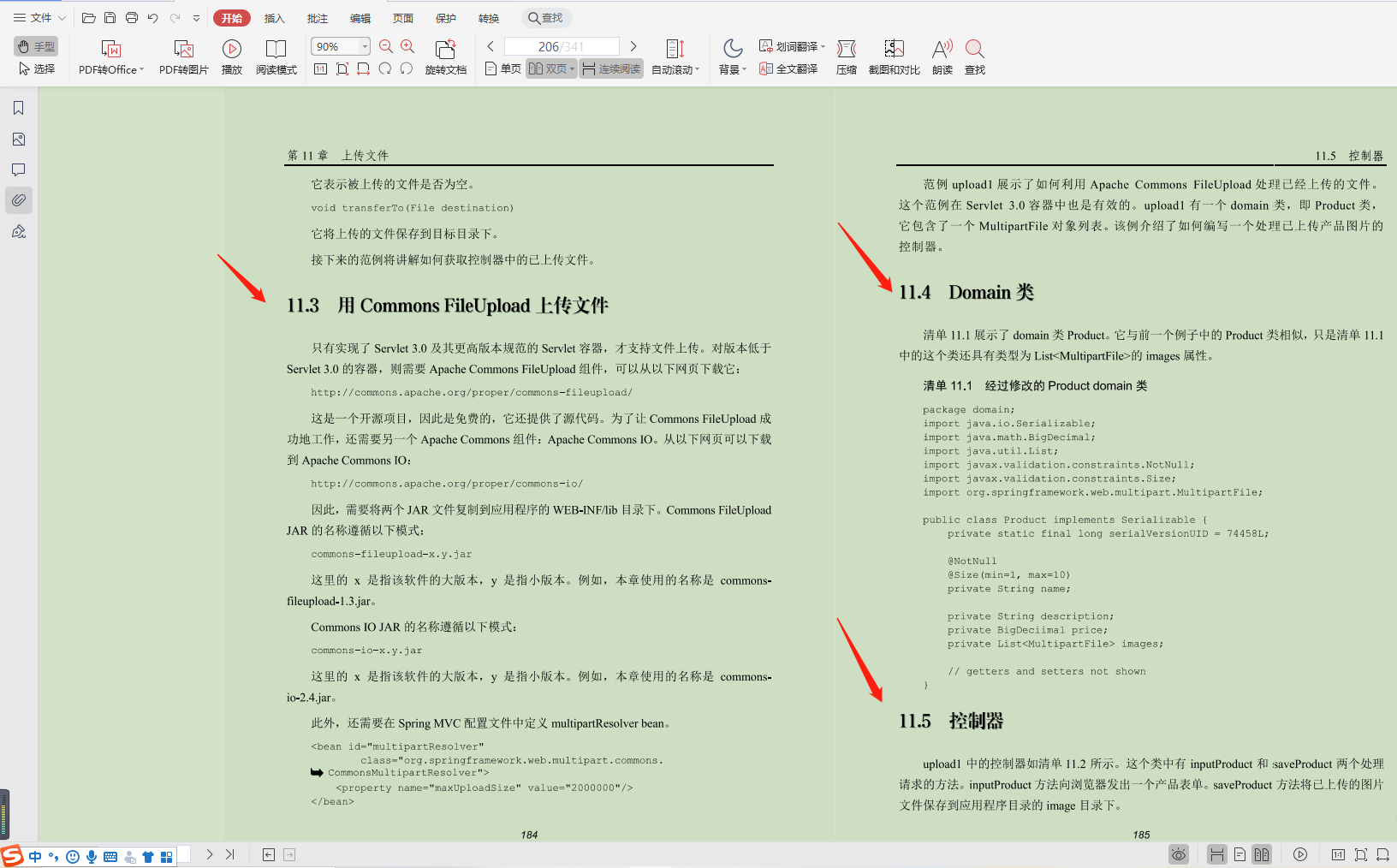
Task: Click the 全文翻译 full translation button
Action: click(788, 68)
